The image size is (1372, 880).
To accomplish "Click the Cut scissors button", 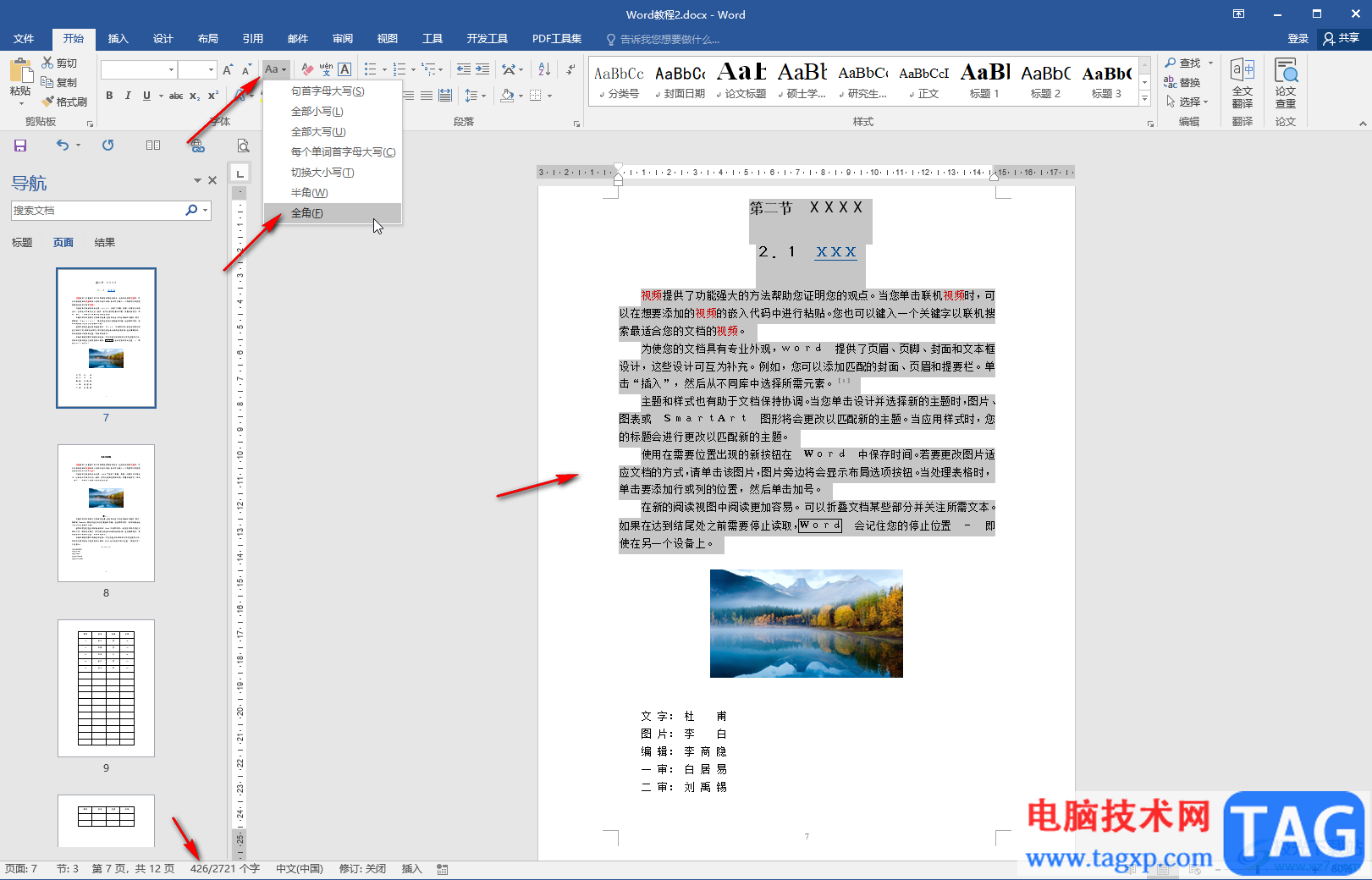I will coord(59,63).
